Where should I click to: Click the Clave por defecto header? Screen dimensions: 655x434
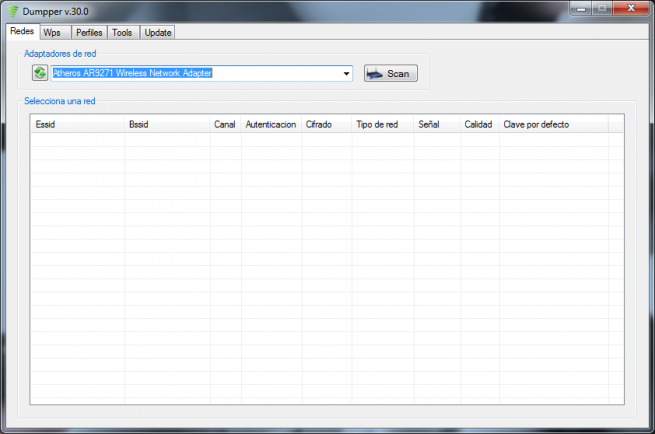click(553, 125)
